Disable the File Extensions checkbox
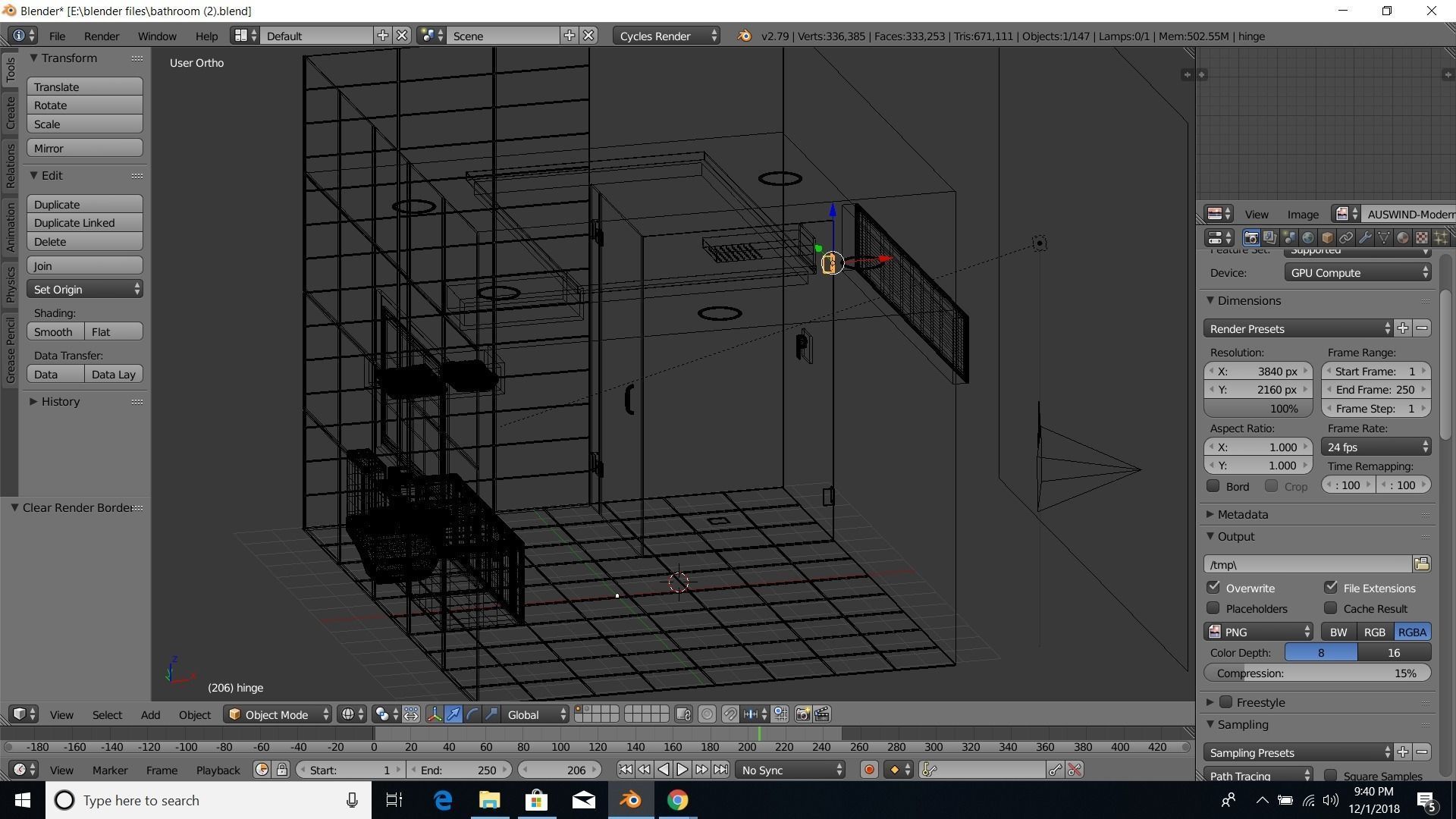The height and width of the screenshot is (819, 1456). (x=1331, y=588)
